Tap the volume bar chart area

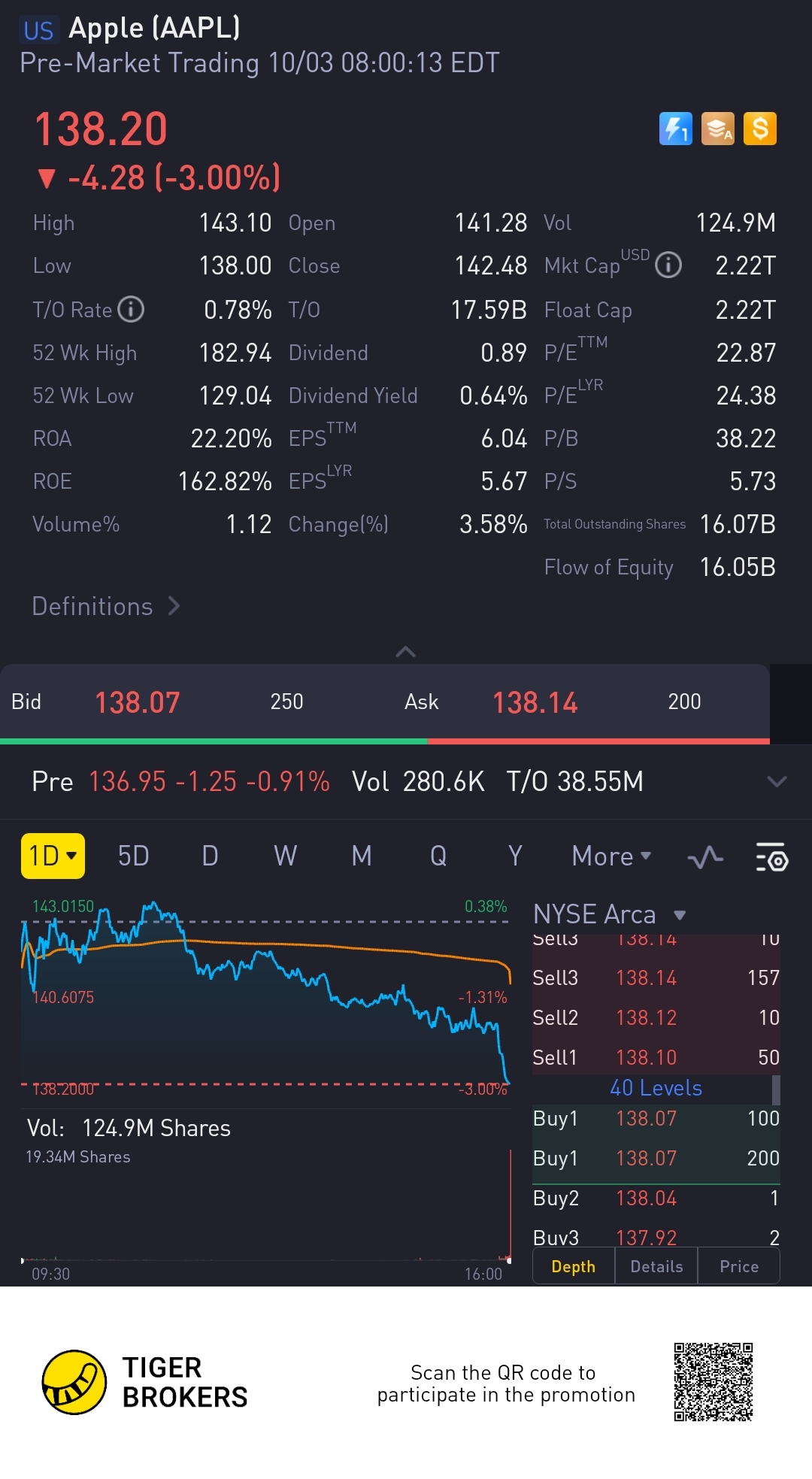click(x=265, y=1207)
